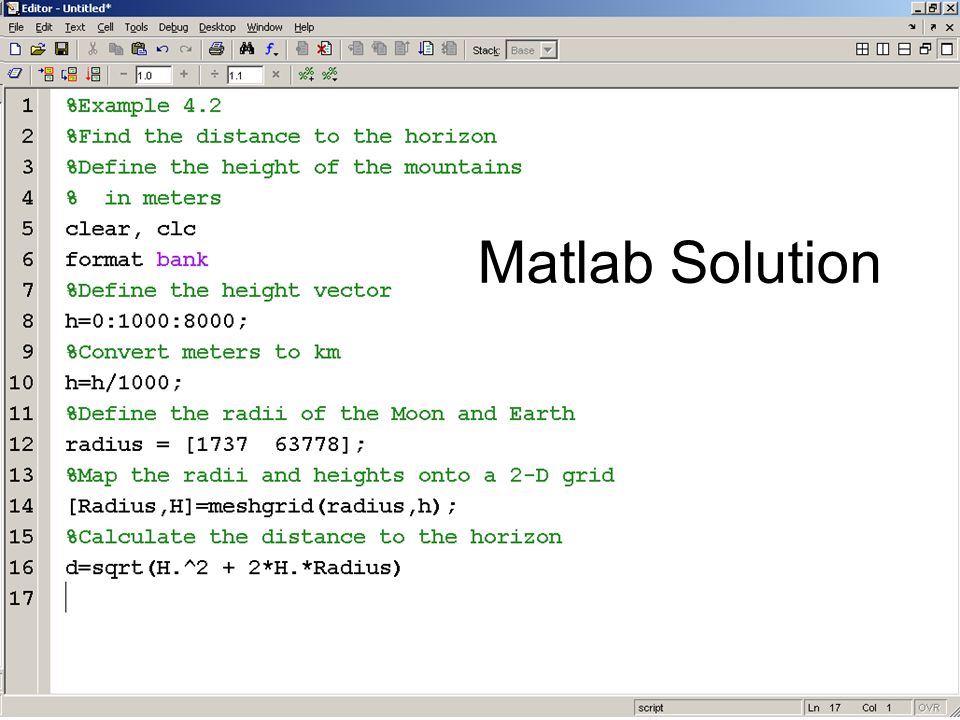Evaluate the current cell

(47, 74)
